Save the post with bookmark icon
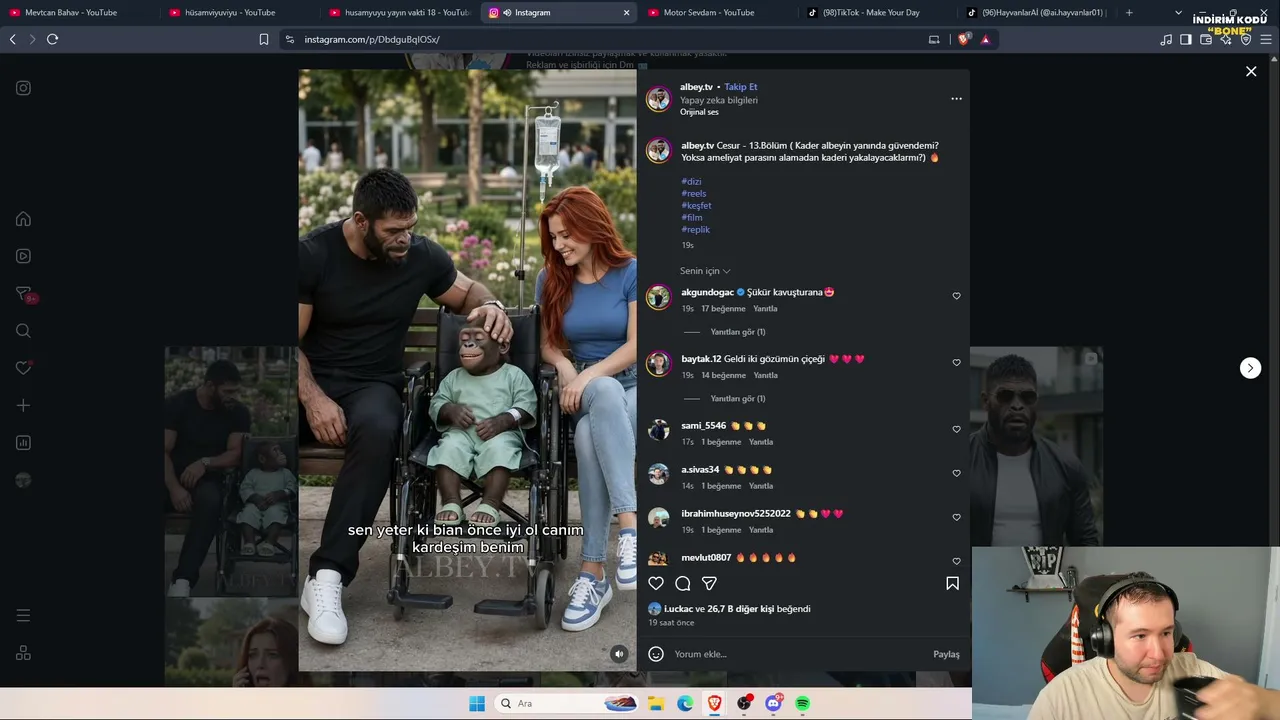 952,583
